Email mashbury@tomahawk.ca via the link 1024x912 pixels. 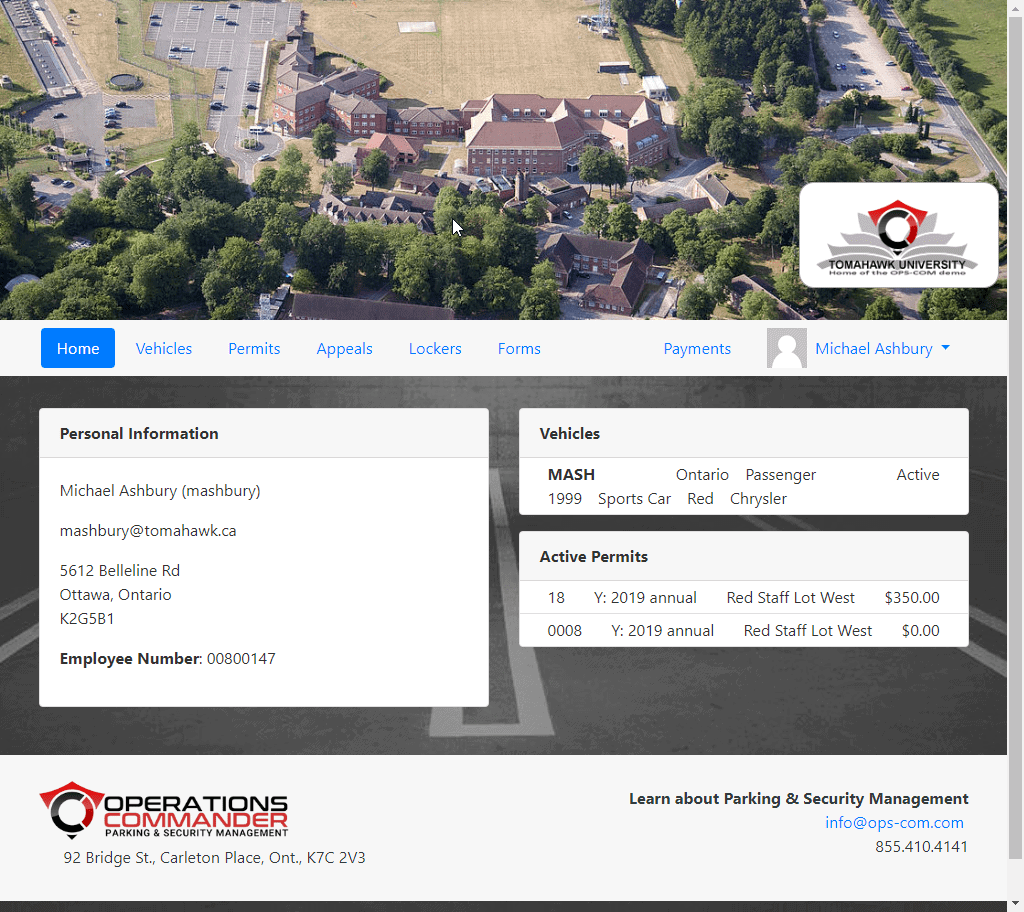click(148, 530)
